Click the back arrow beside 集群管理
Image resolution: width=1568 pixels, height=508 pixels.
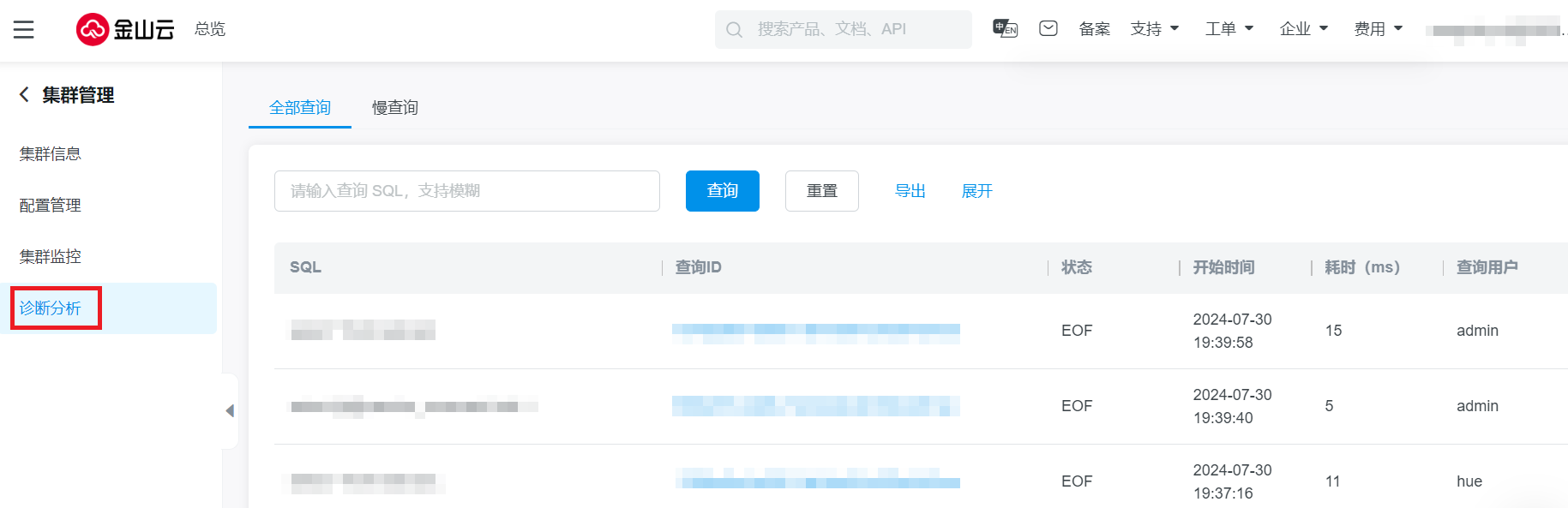[24, 95]
